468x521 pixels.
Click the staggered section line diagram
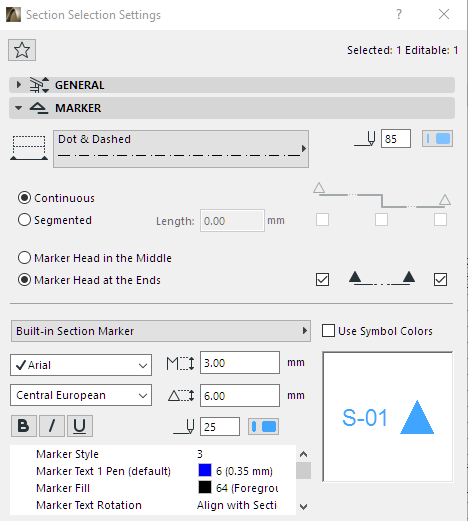pos(382,196)
